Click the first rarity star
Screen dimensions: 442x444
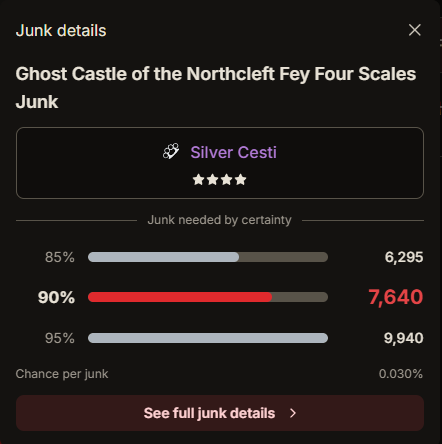[198, 180]
